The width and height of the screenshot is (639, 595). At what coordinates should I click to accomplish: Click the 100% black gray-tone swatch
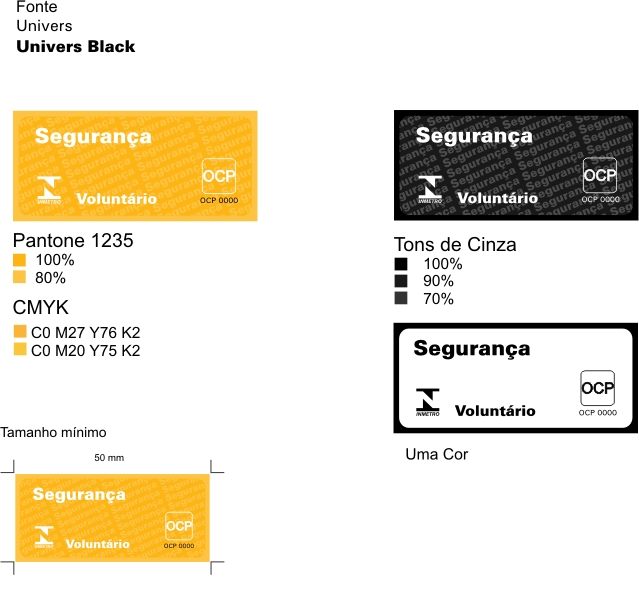click(401, 264)
